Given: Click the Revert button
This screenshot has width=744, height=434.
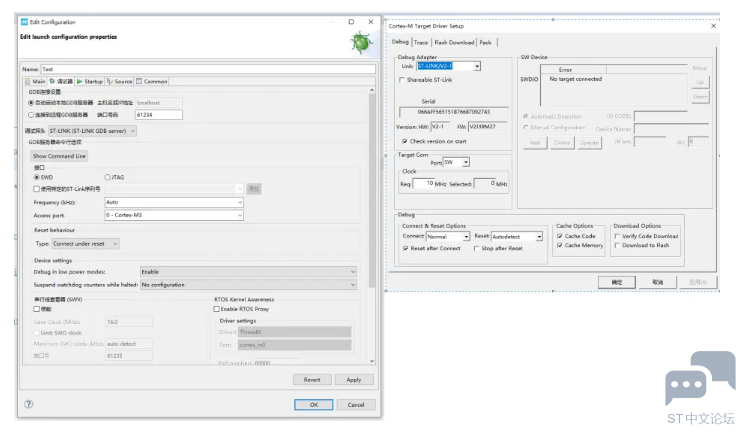Looking at the screenshot, I should pos(312,380).
